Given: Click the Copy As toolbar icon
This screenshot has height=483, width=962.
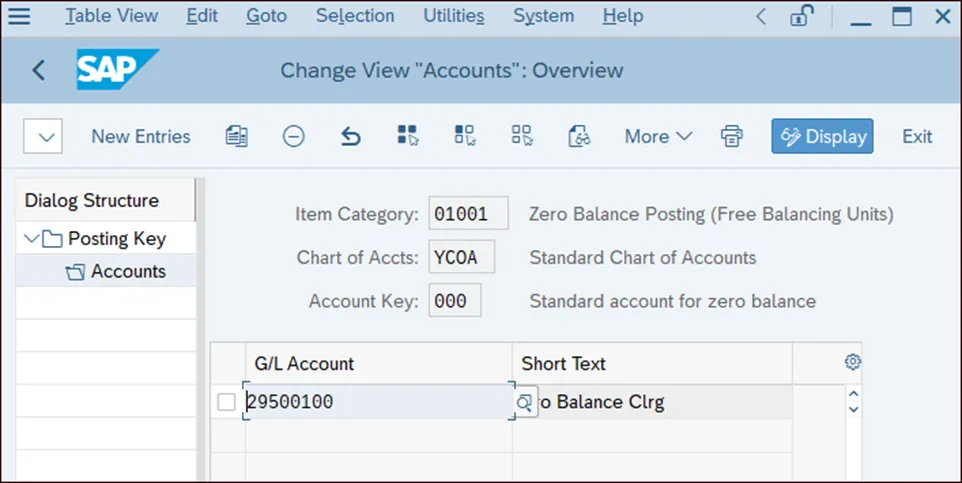Looking at the screenshot, I should (237, 137).
